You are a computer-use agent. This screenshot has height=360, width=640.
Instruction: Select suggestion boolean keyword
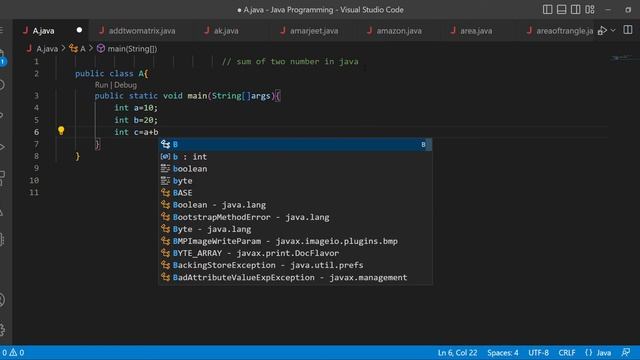[x=295, y=169]
